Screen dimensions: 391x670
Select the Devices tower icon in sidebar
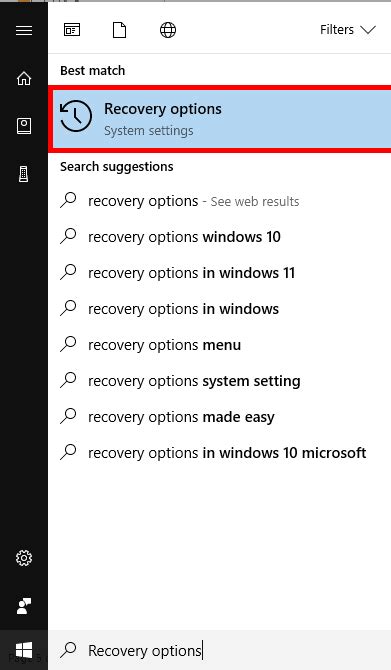click(x=24, y=174)
